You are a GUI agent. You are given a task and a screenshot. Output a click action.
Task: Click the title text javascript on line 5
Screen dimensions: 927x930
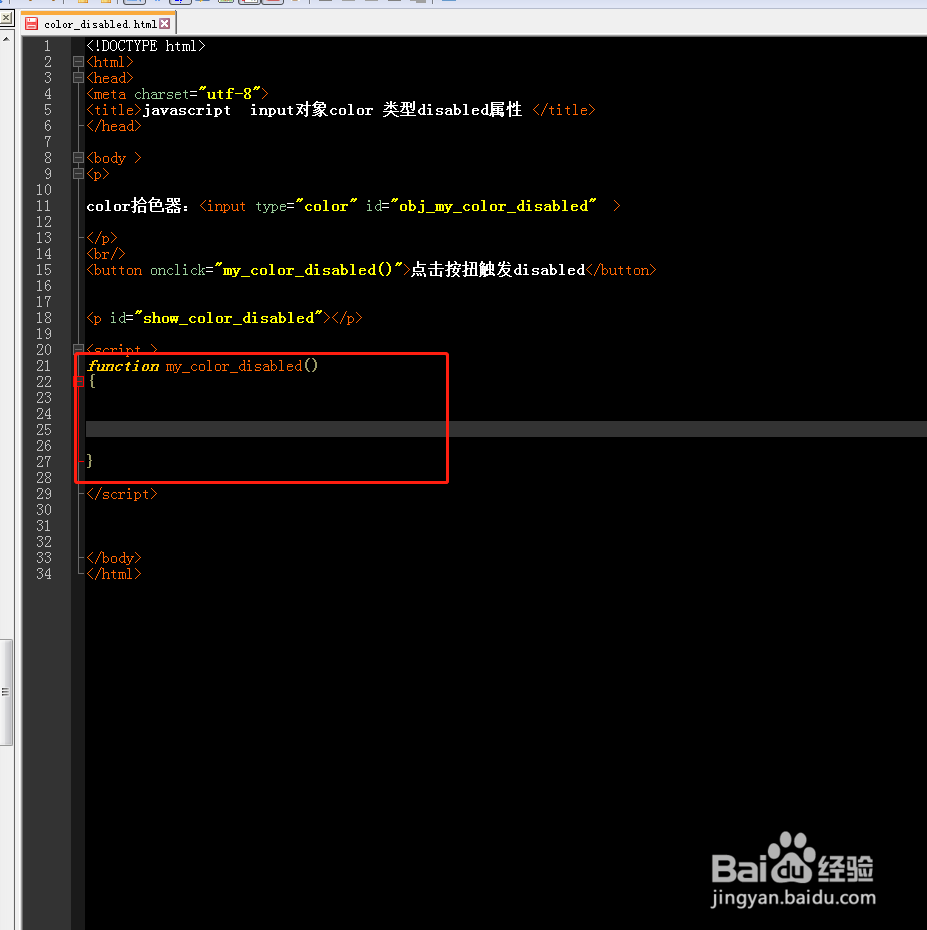187,110
